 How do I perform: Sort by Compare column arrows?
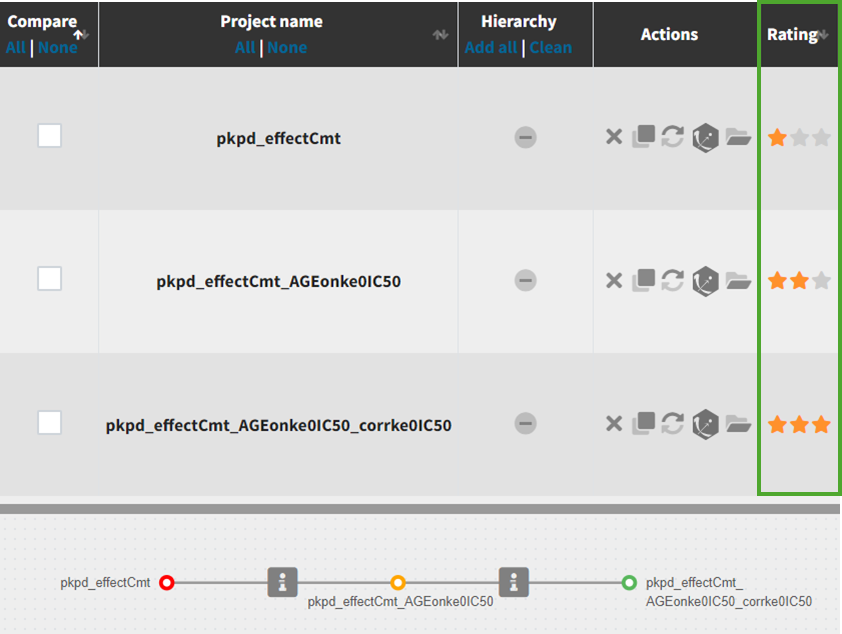tap(82, 34)
